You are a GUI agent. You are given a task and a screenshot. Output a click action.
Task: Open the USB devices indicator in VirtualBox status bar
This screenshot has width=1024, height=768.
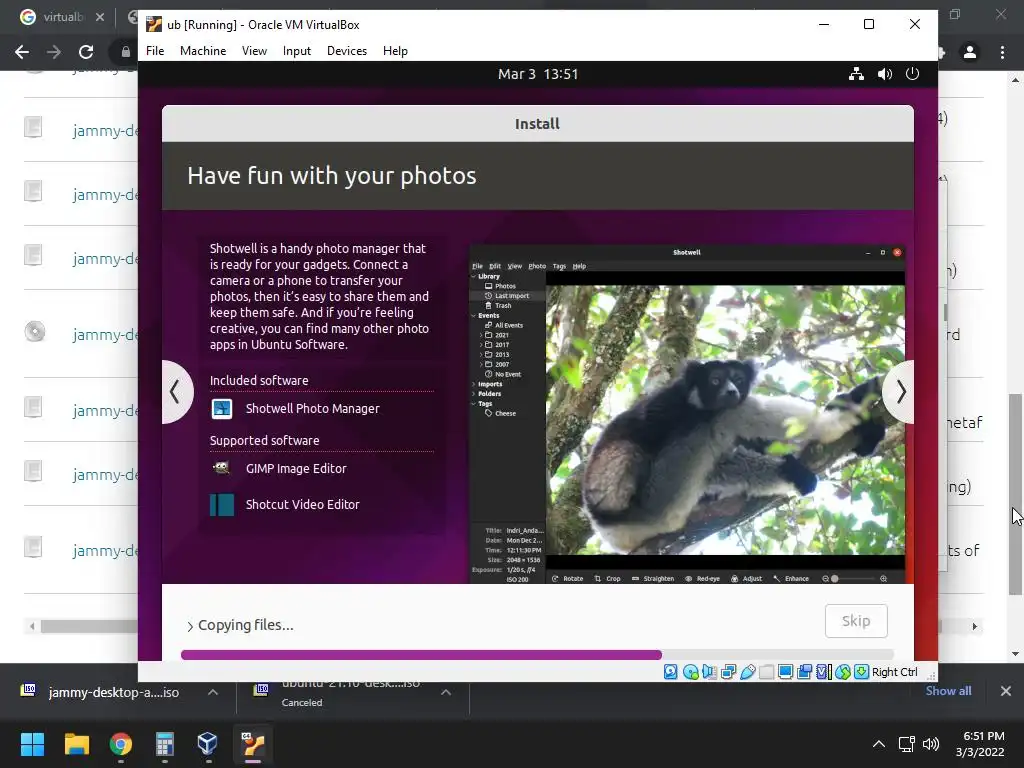(748, 672)
